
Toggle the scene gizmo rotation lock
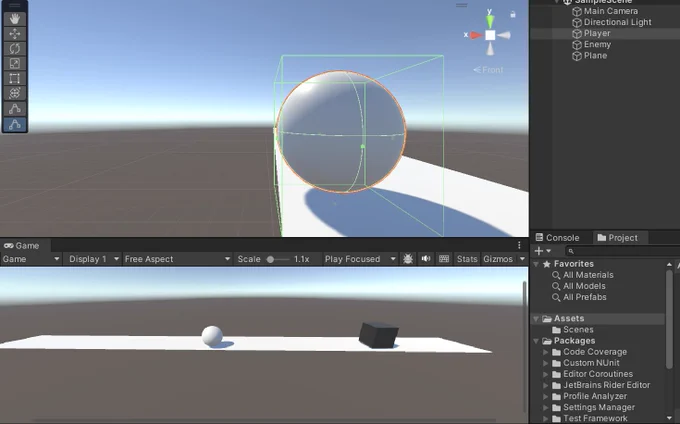(x=513, y=14)
